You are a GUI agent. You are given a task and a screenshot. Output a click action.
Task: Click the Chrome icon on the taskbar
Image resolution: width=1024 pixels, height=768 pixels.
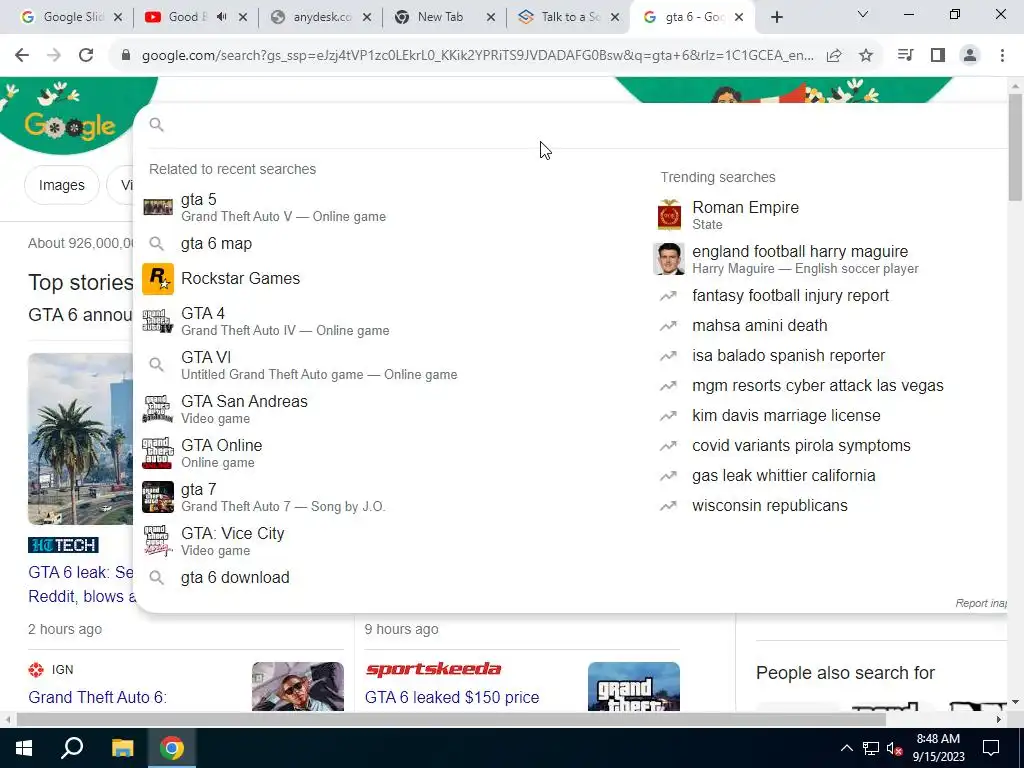[x=172, y=748]
